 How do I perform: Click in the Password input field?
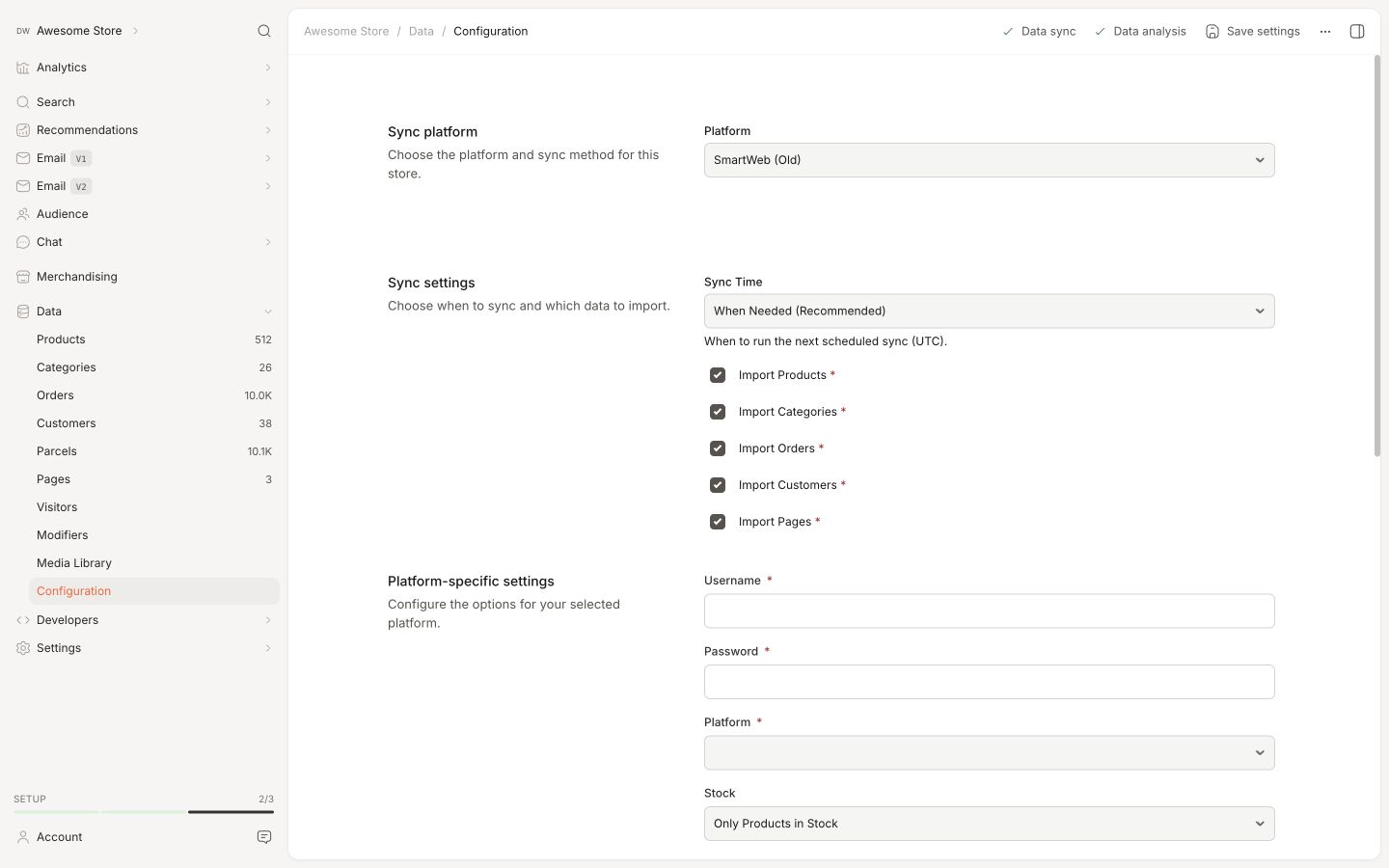click(989, 682)
